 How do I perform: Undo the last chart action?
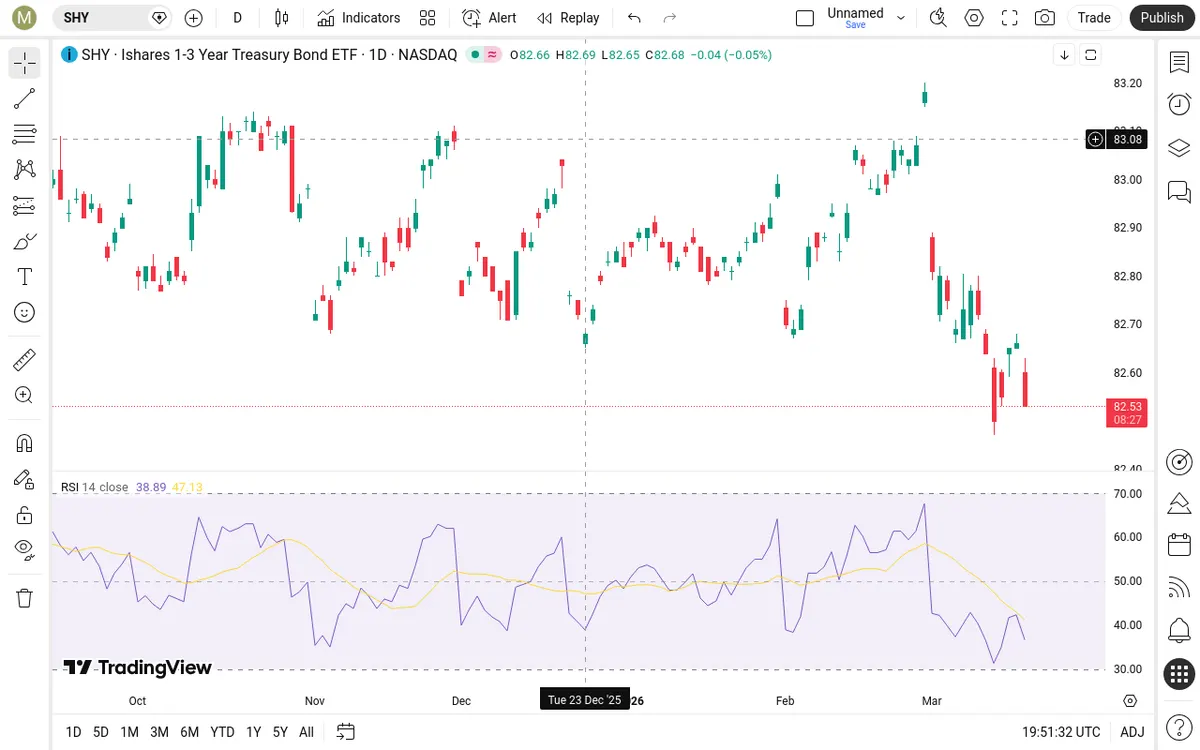[x=634, y=17]
